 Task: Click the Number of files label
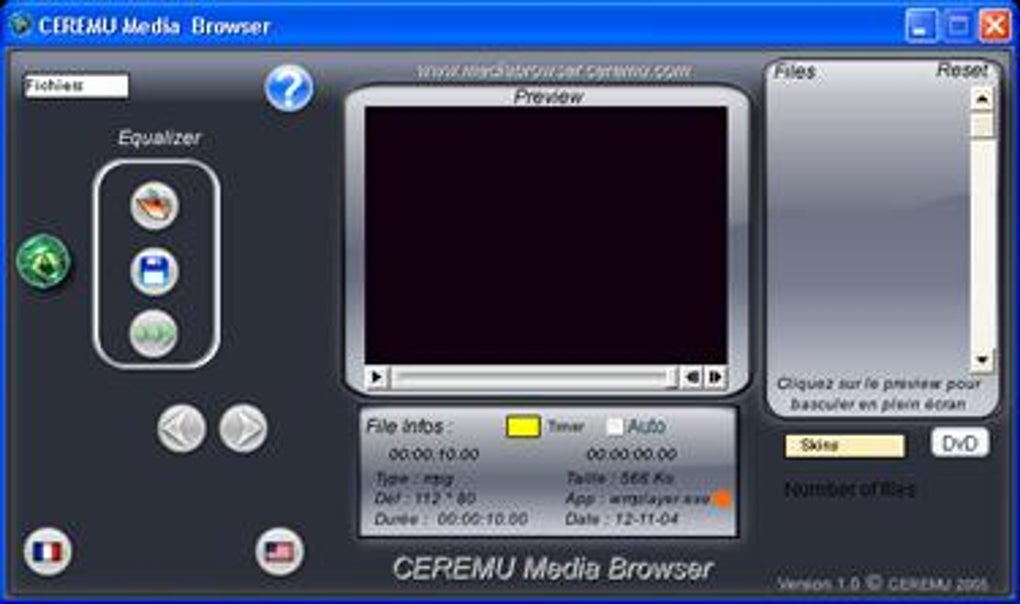click(x=850, y=489)
